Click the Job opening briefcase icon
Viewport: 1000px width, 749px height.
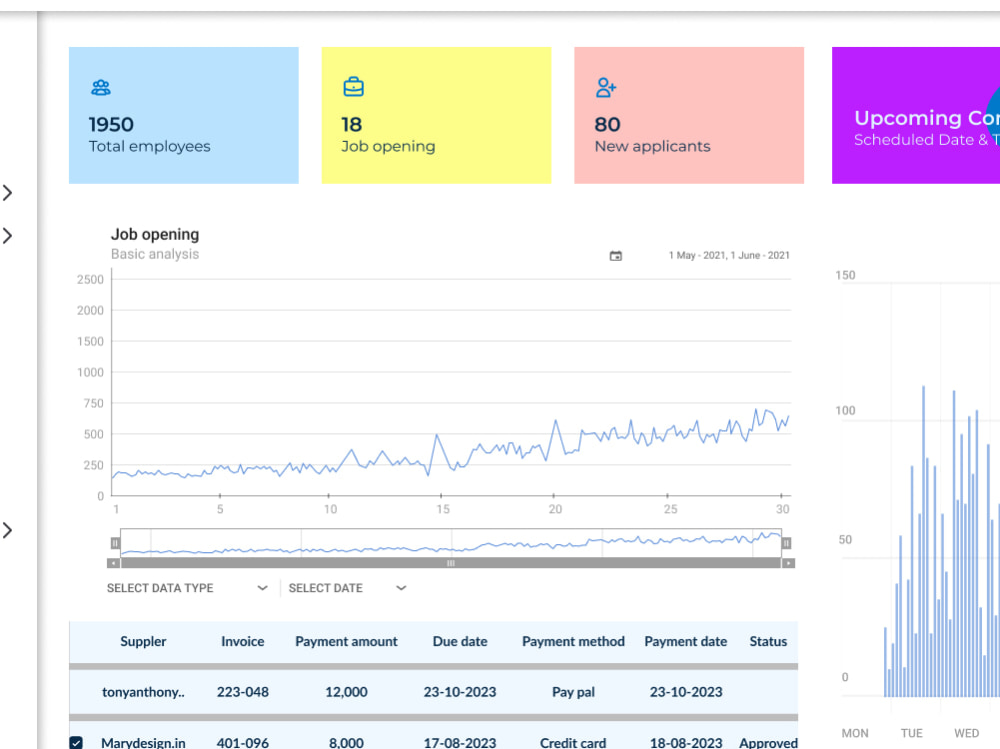(353, 87)
